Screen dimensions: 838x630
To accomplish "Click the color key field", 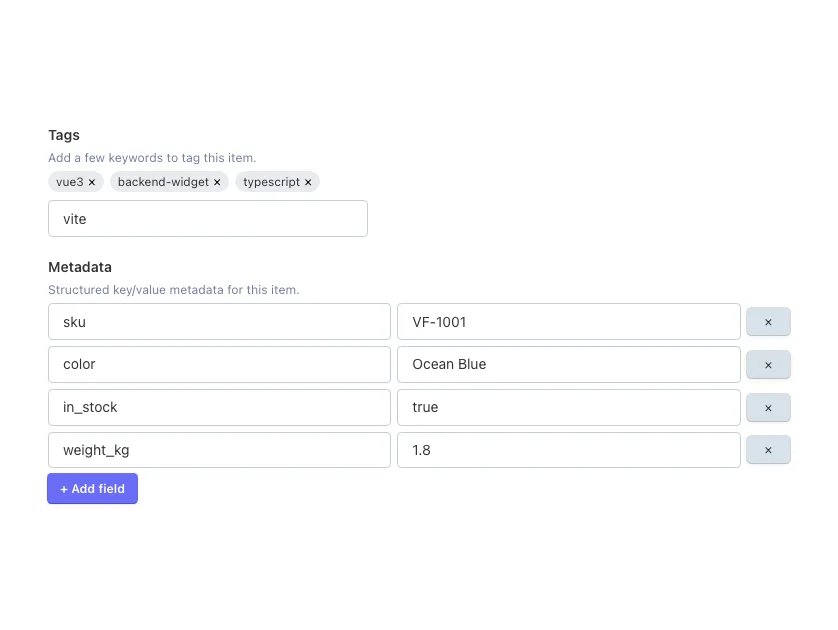I will coord(219,364).
